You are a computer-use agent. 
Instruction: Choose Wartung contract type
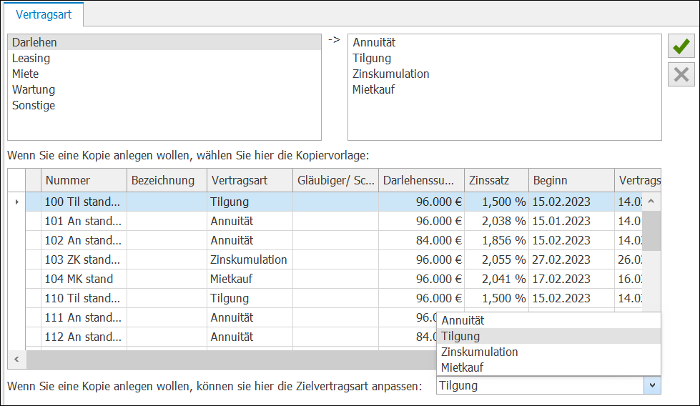point(164,89)
